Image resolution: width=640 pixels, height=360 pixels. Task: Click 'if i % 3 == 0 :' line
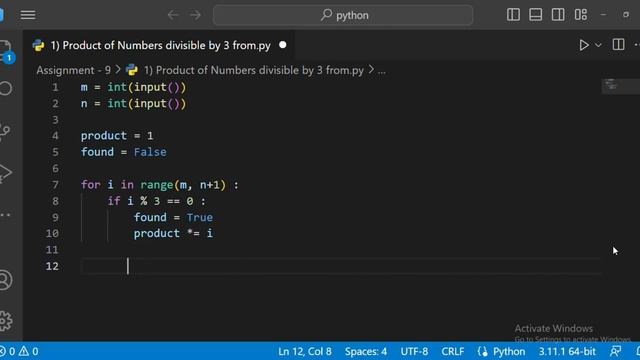click(x=157, y=201)
